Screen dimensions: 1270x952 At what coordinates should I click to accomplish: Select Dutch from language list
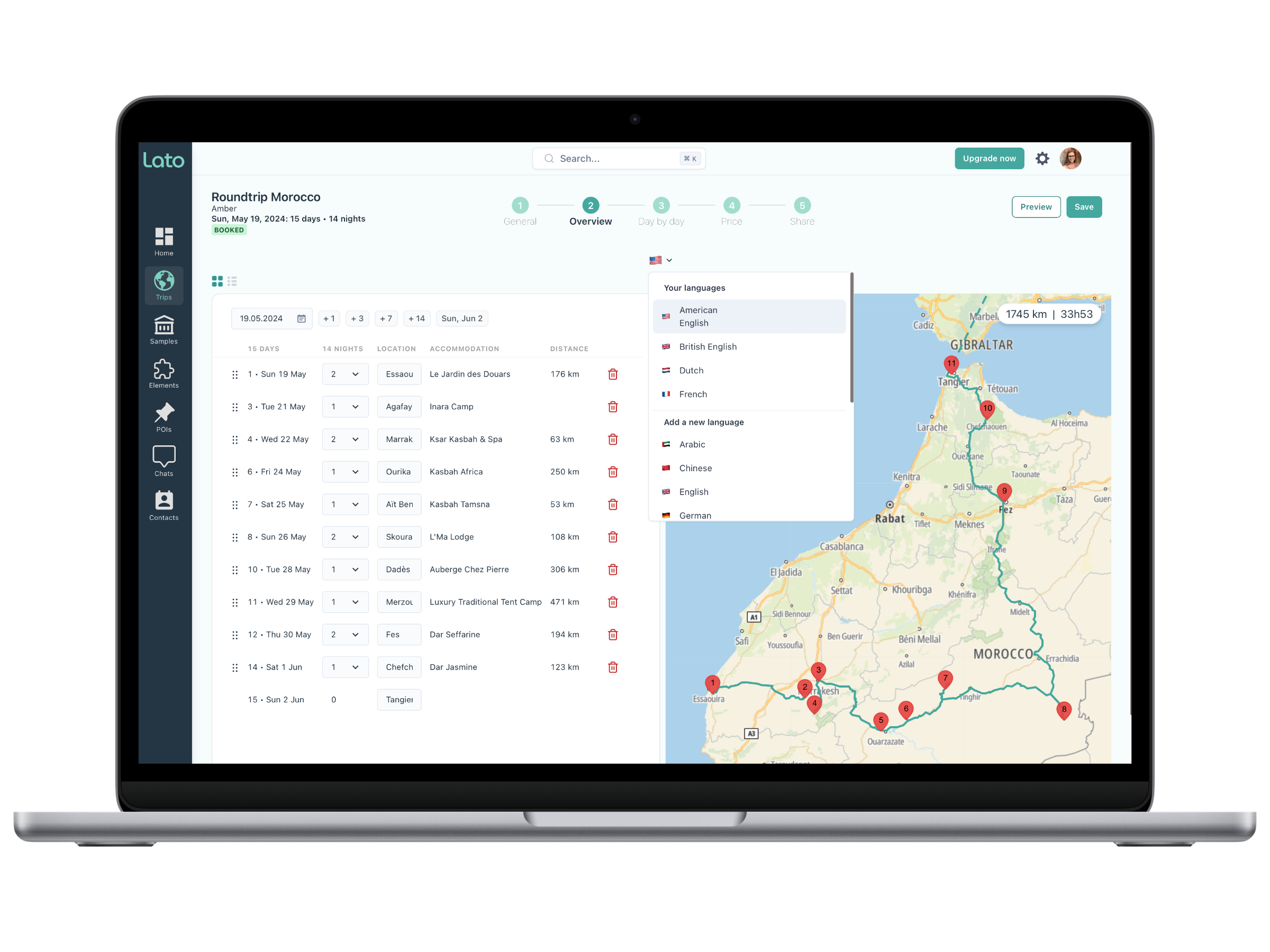(691, 371)
